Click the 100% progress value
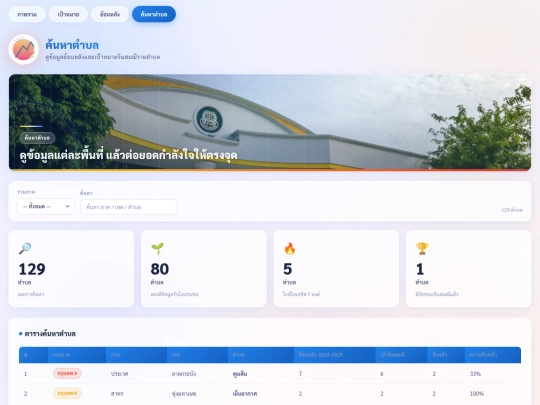Screen dimensions: 540x405 point(477,394)
